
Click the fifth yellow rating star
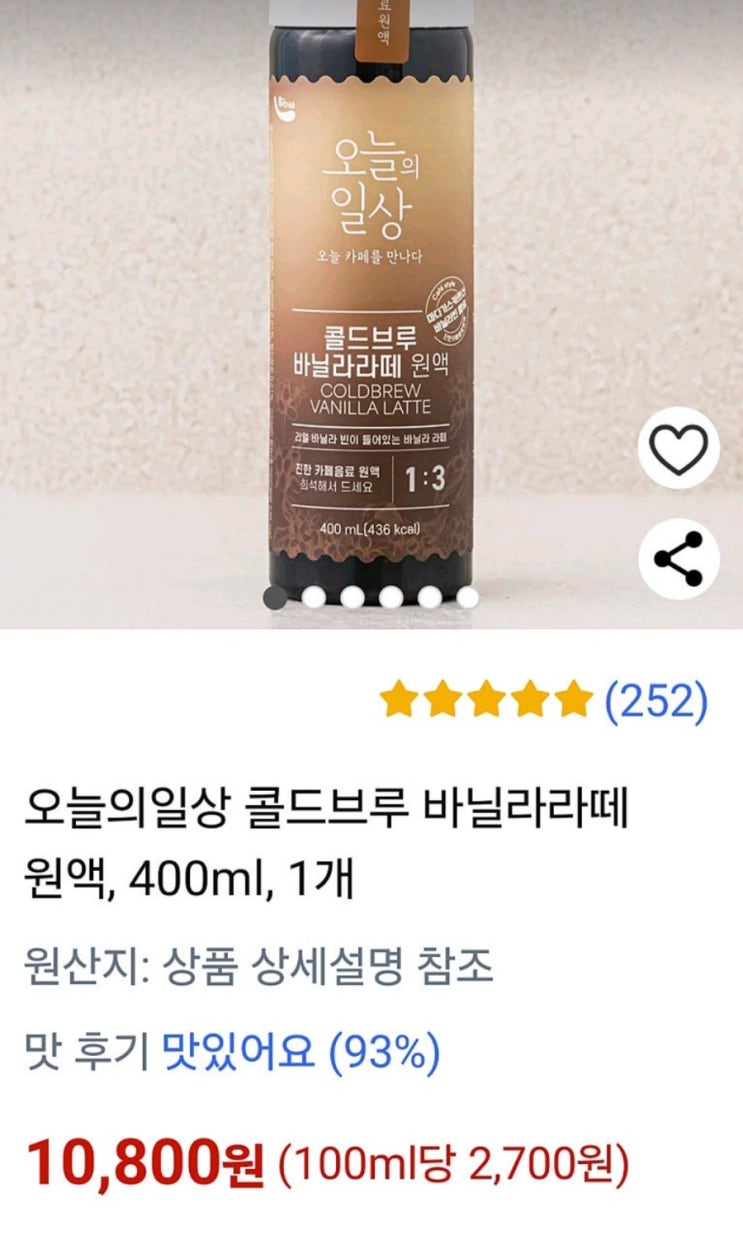click(574, 701)
